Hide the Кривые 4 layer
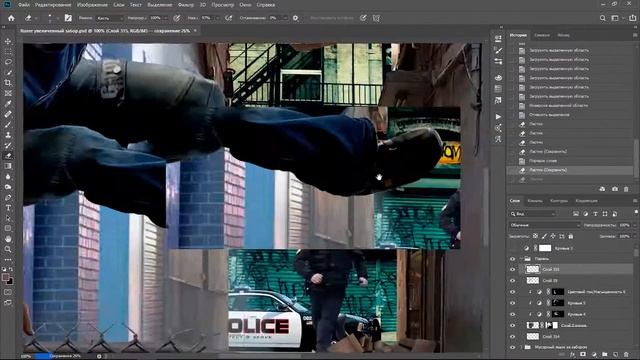This screenshot has width=640, height=360. (513, 314)
